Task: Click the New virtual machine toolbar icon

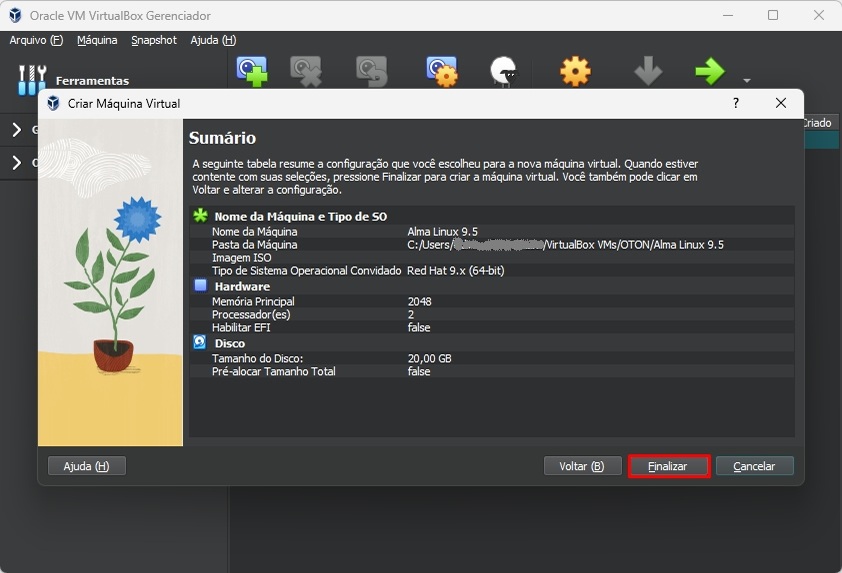Action: [252, 71]
